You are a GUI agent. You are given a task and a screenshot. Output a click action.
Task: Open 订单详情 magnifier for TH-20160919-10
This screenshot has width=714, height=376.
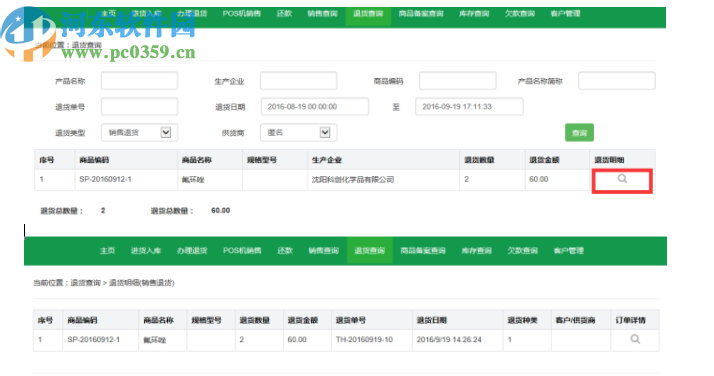(635, 339)
